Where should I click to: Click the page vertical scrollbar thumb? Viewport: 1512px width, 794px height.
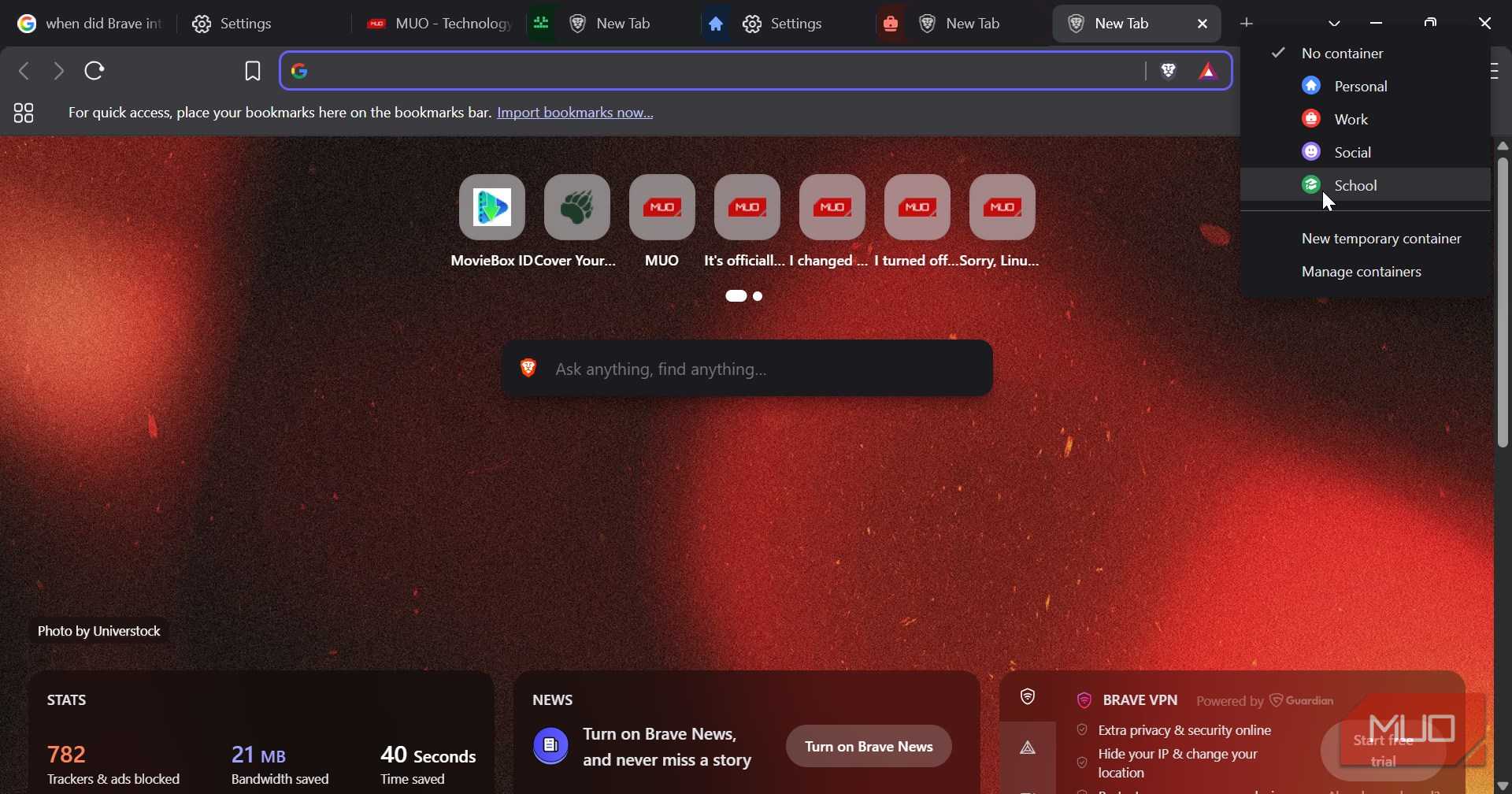pos(1503,303)
